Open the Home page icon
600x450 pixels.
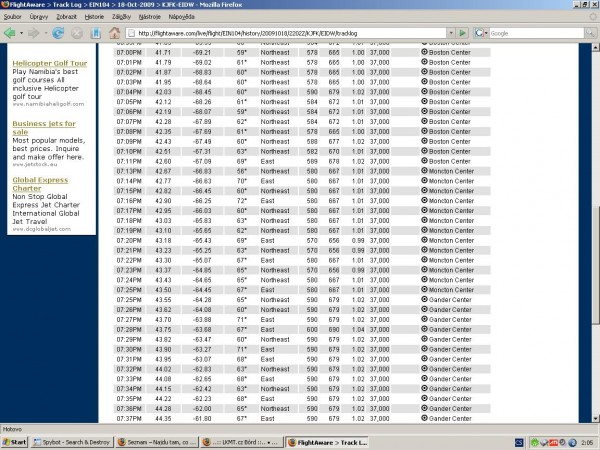coord(114,33)
